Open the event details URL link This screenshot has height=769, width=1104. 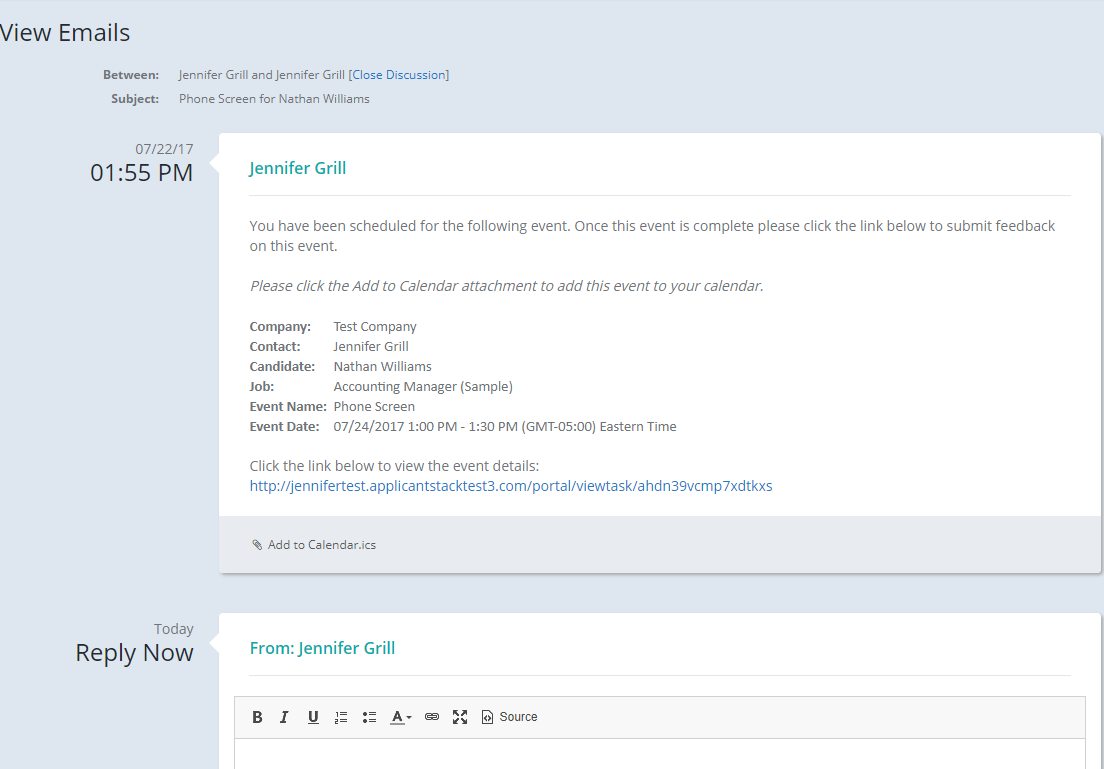(510, 486)
